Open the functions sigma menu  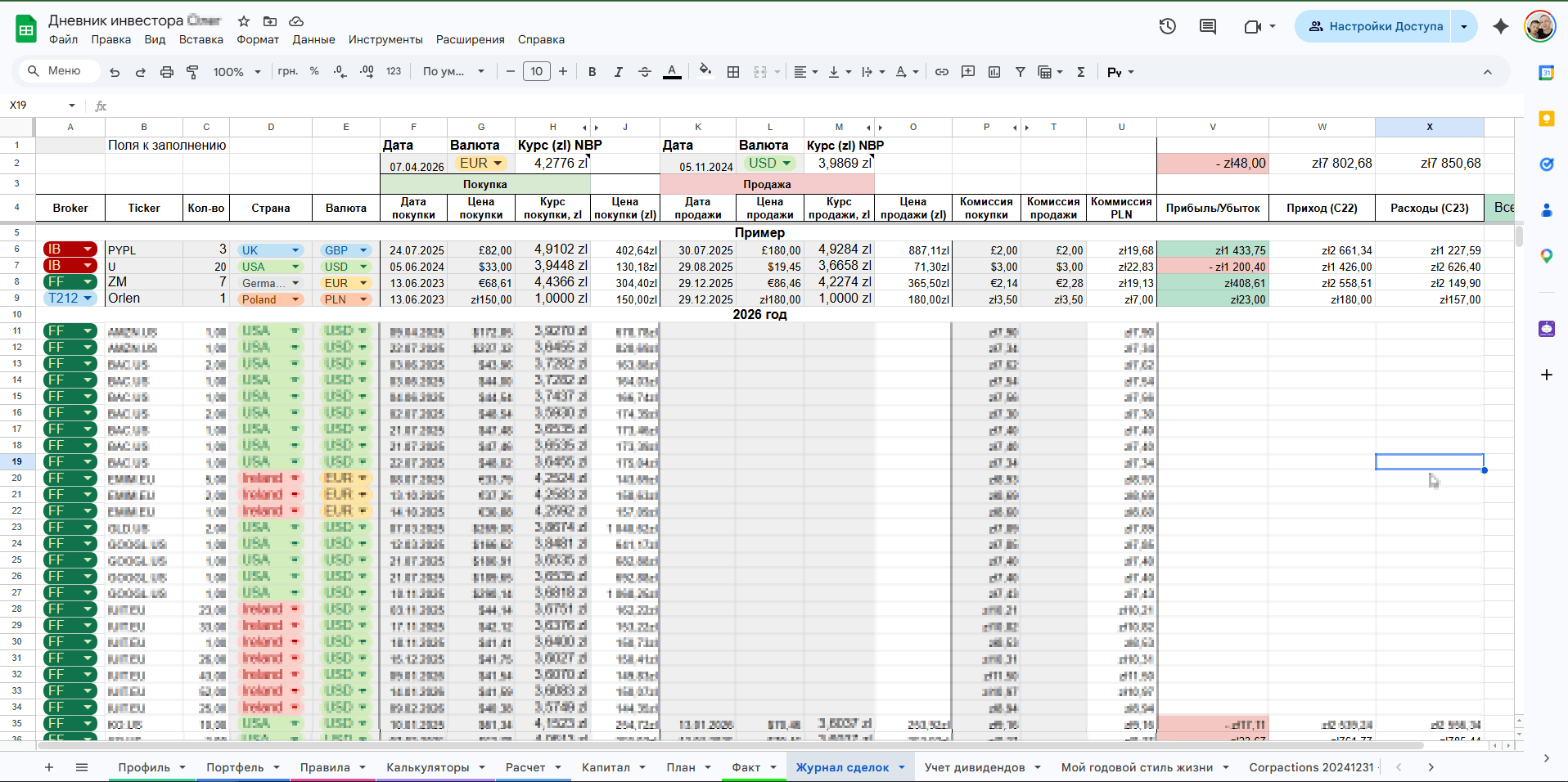[x=1081, y=72]
